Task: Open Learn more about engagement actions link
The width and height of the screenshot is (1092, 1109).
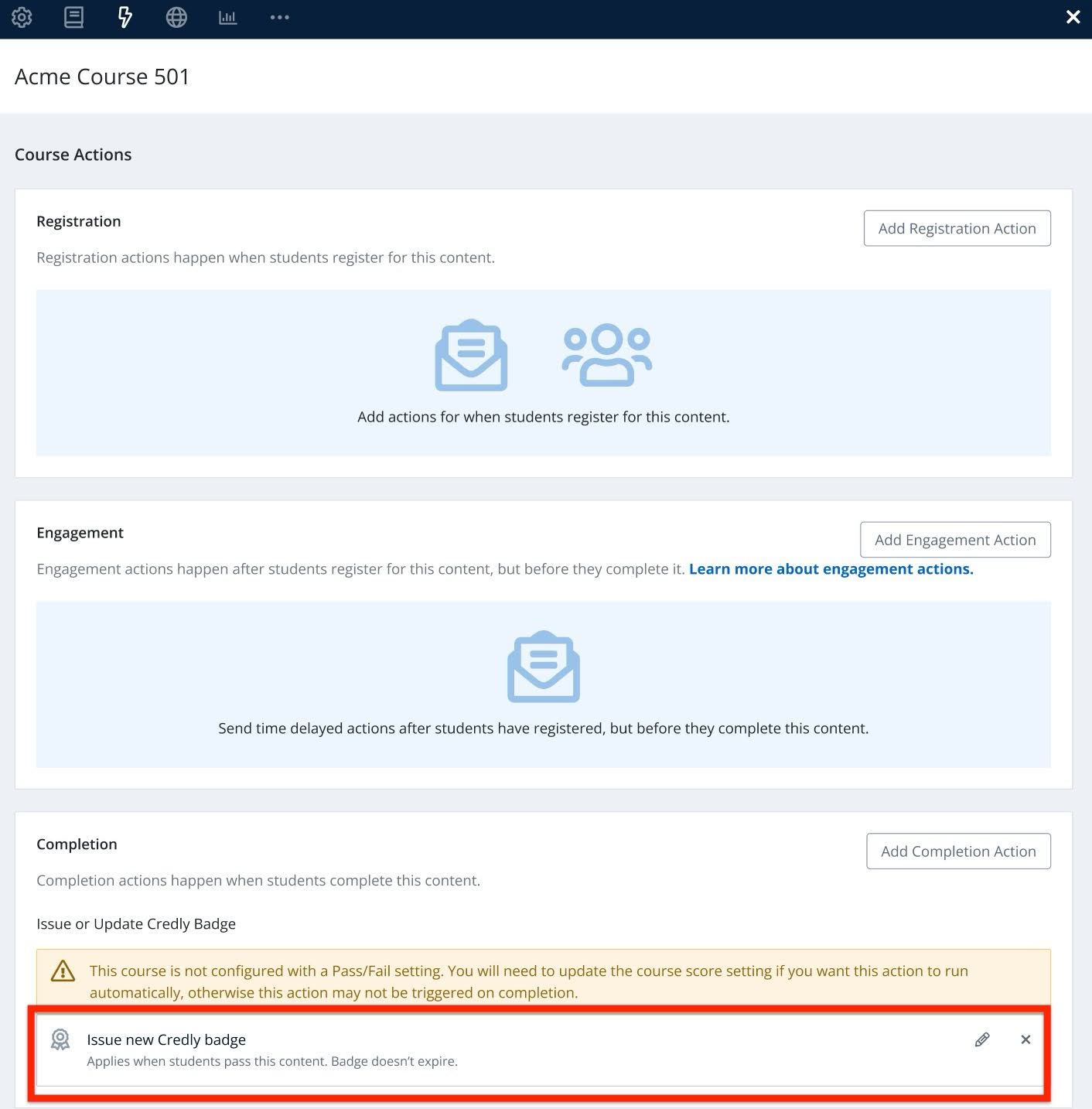Action: [831, 569]
